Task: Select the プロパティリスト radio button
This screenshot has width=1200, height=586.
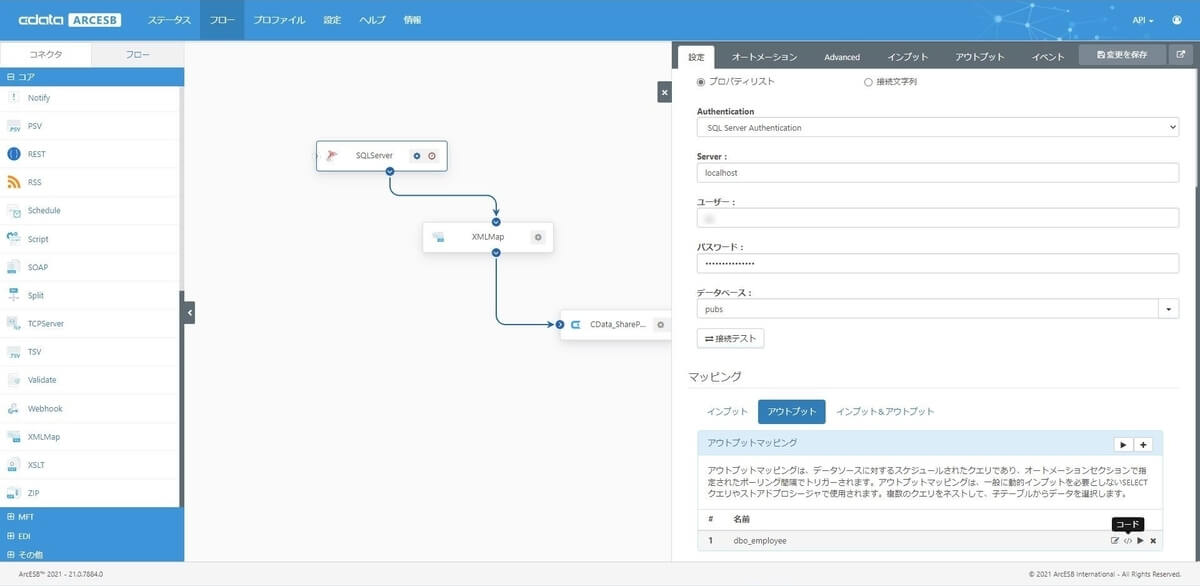Action: pyautogui.click(x=701, y=82)
